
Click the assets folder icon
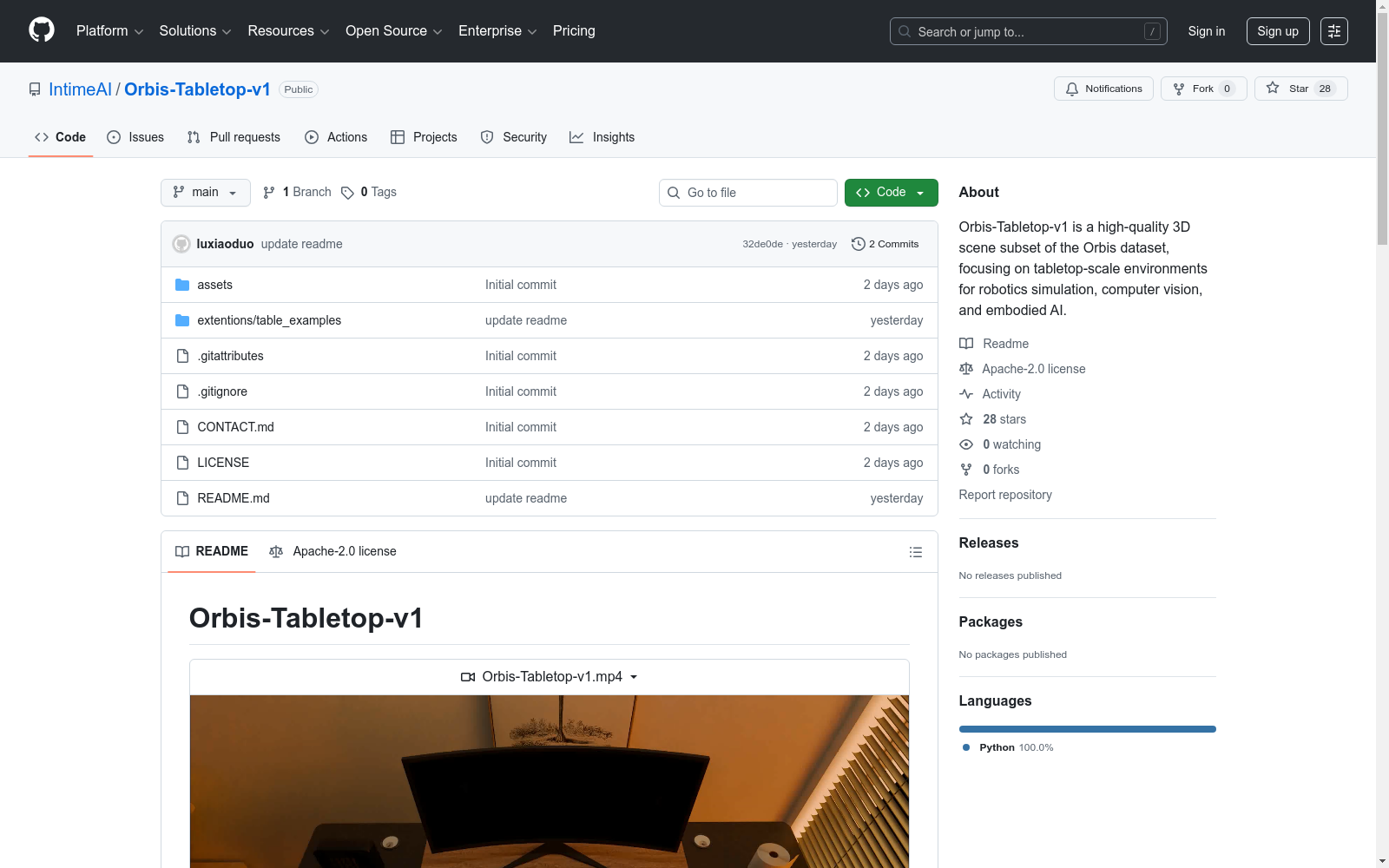coord(182,285)
